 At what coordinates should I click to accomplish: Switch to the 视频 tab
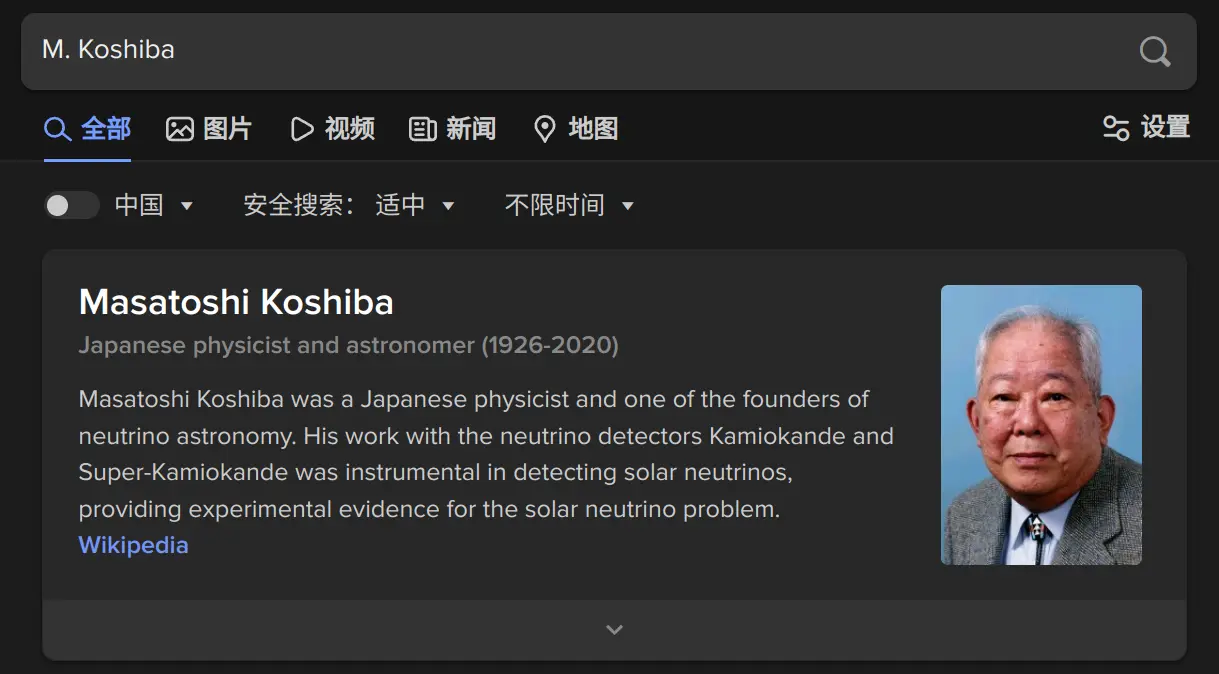click(350, 129)
